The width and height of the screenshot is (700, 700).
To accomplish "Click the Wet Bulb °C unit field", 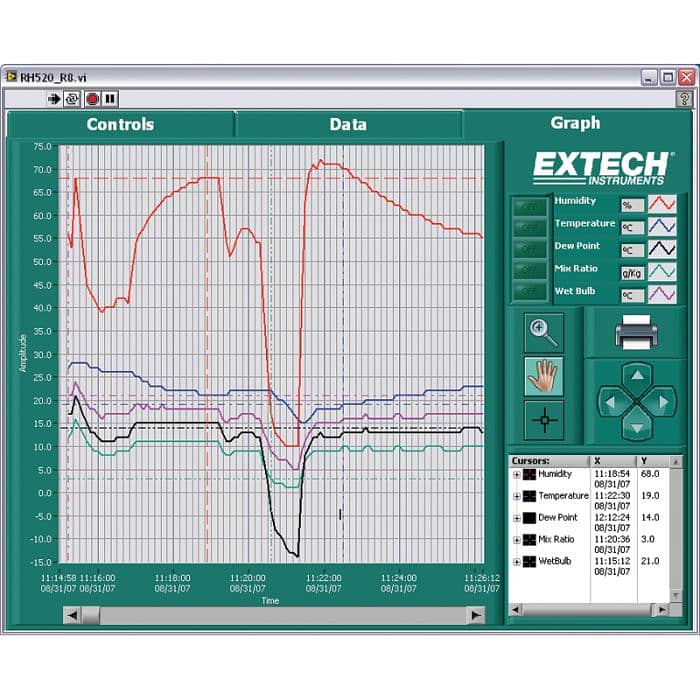I will tap(633, 296).
